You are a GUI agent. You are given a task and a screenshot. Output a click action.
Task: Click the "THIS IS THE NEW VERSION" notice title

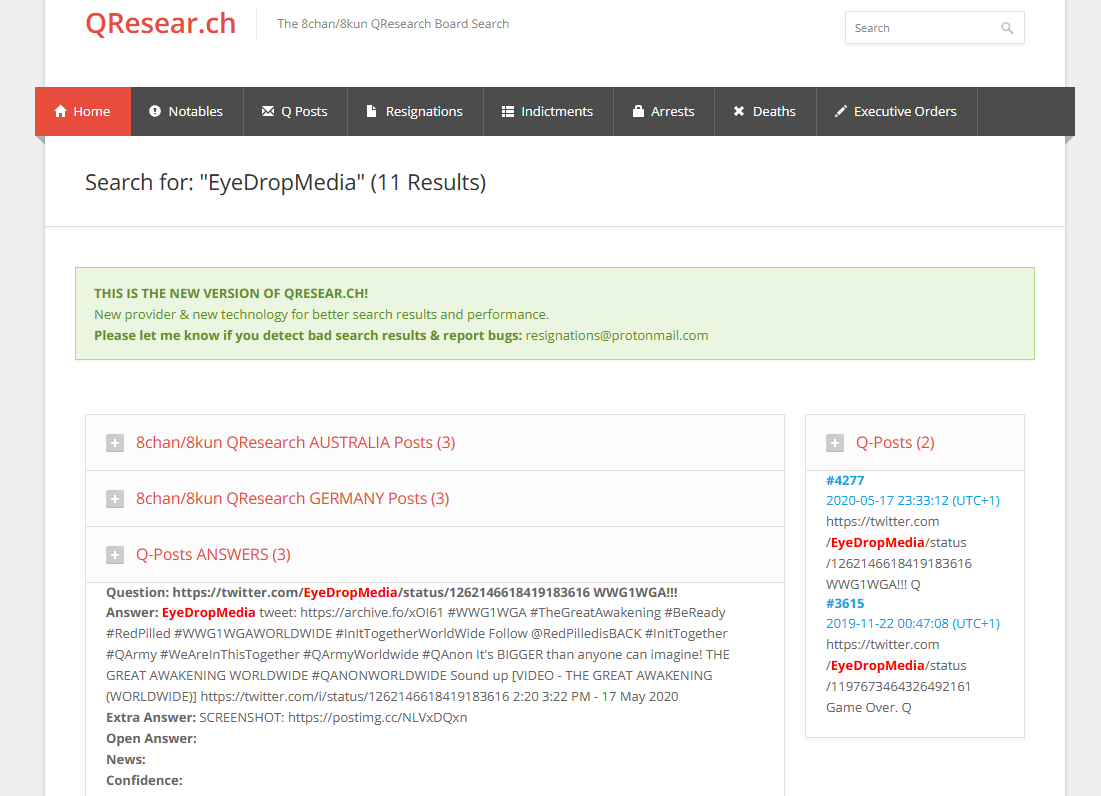pyautogui.click(x=231, y=293)
